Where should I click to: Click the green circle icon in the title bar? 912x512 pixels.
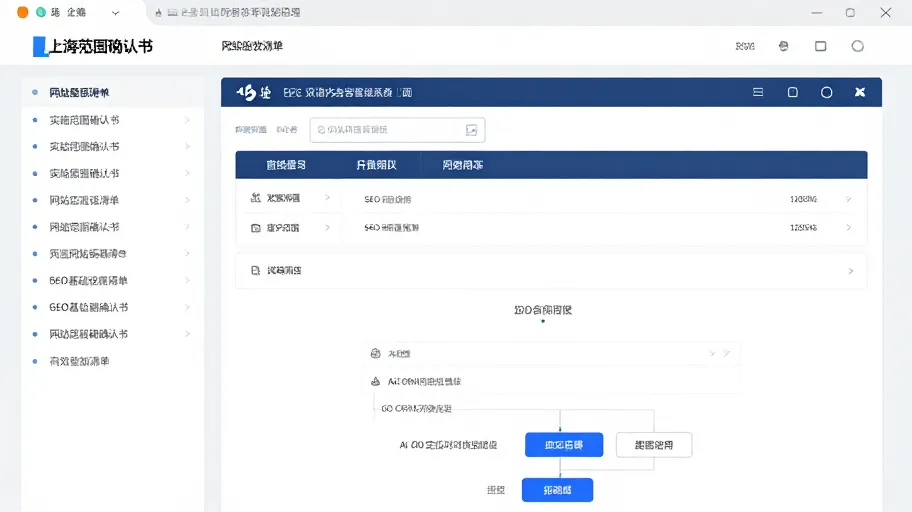(41, 12)
